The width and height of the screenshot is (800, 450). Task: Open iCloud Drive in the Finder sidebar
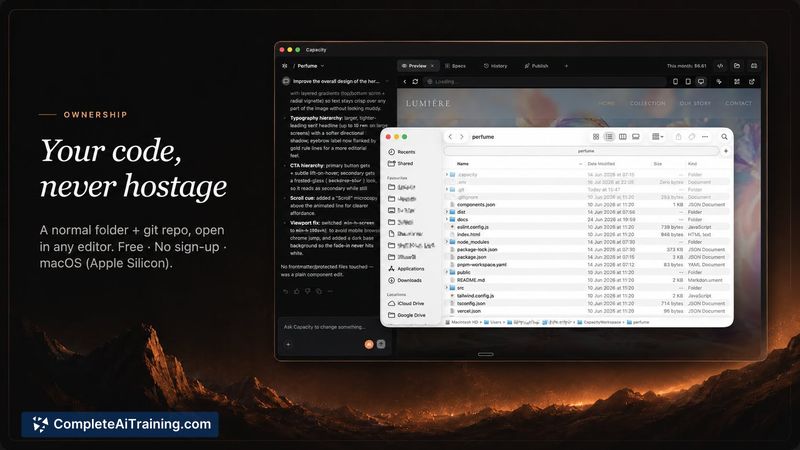tap(407, 304)
